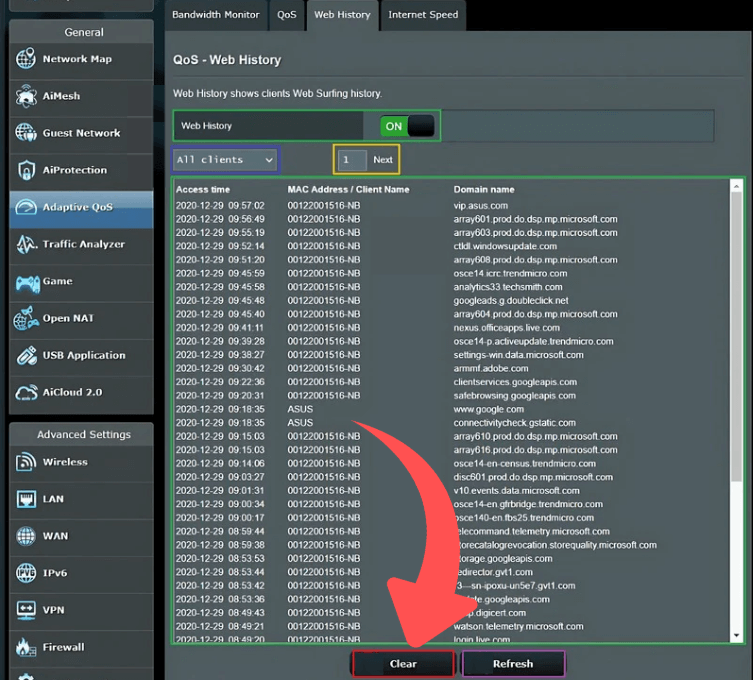This screenshot has height=680, width=753.
Task: Click the Domain name column header
Action: click(x=484, y=189)
